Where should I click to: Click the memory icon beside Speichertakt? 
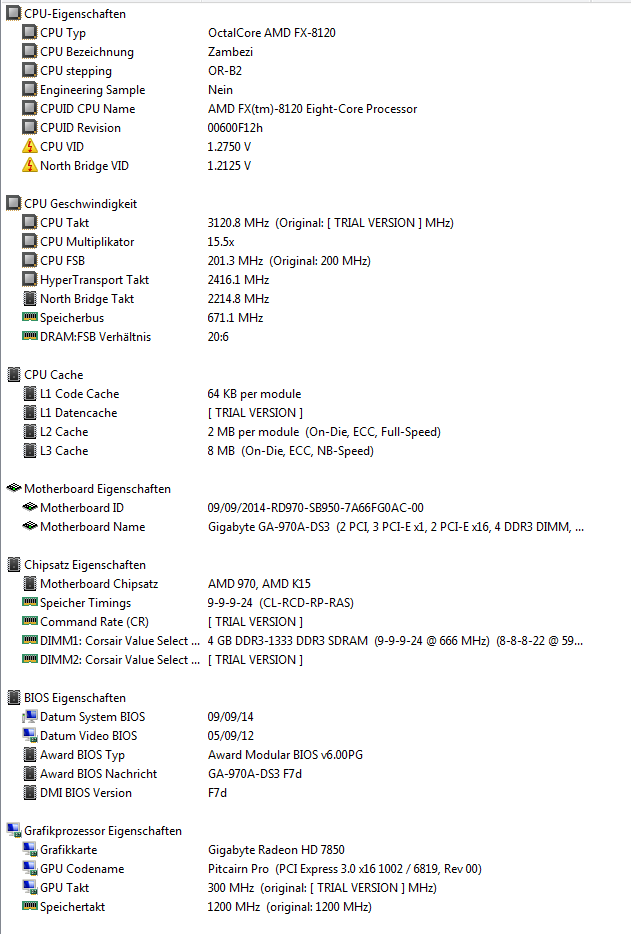click(30, 905)
